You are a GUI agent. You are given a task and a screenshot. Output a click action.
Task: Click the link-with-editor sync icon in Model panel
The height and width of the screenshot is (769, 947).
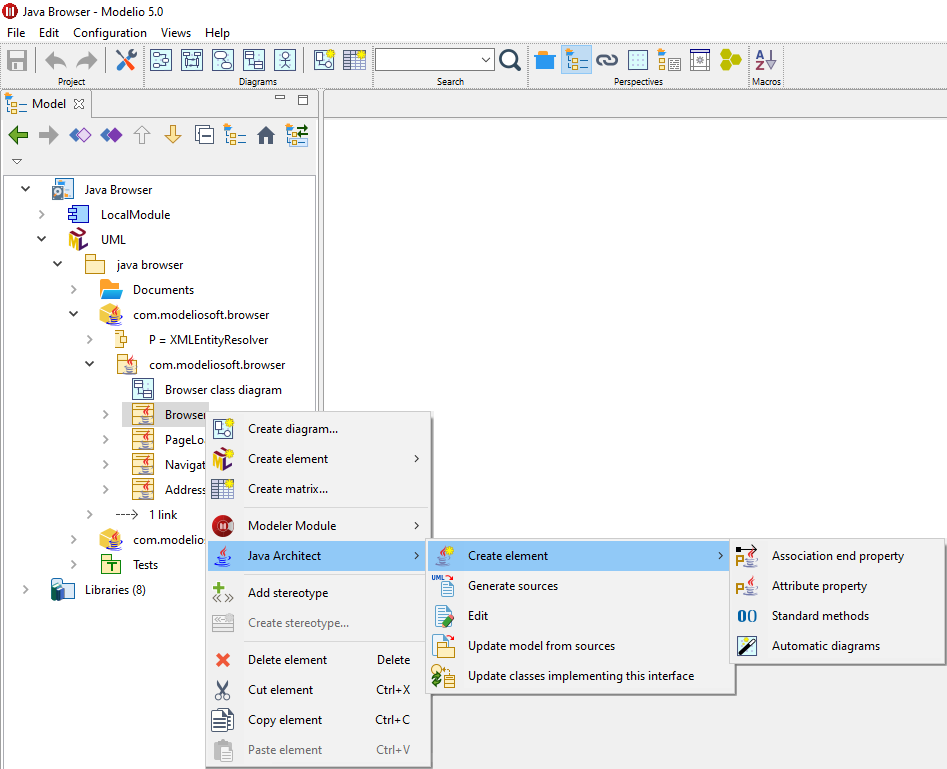[x=297, y=135]
